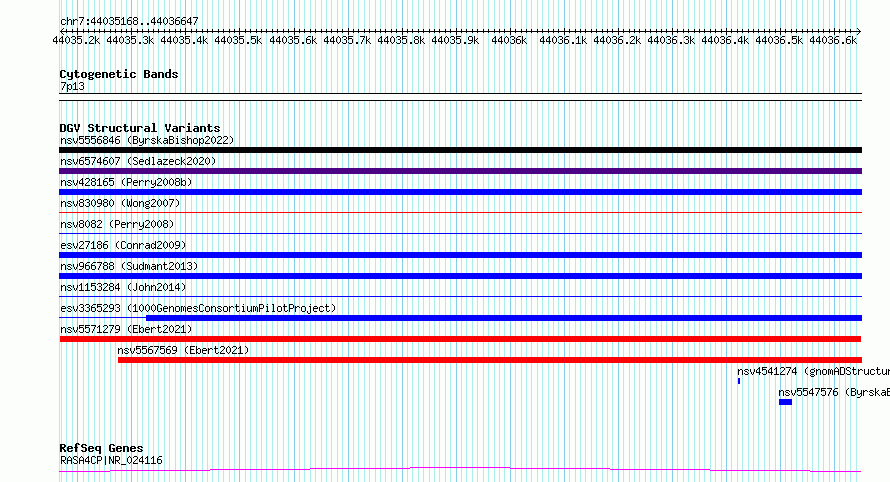The width and height of the screenshot is (890, 482).
Task: Open the nsv5547576 variant label
Action: pos(834,392)
